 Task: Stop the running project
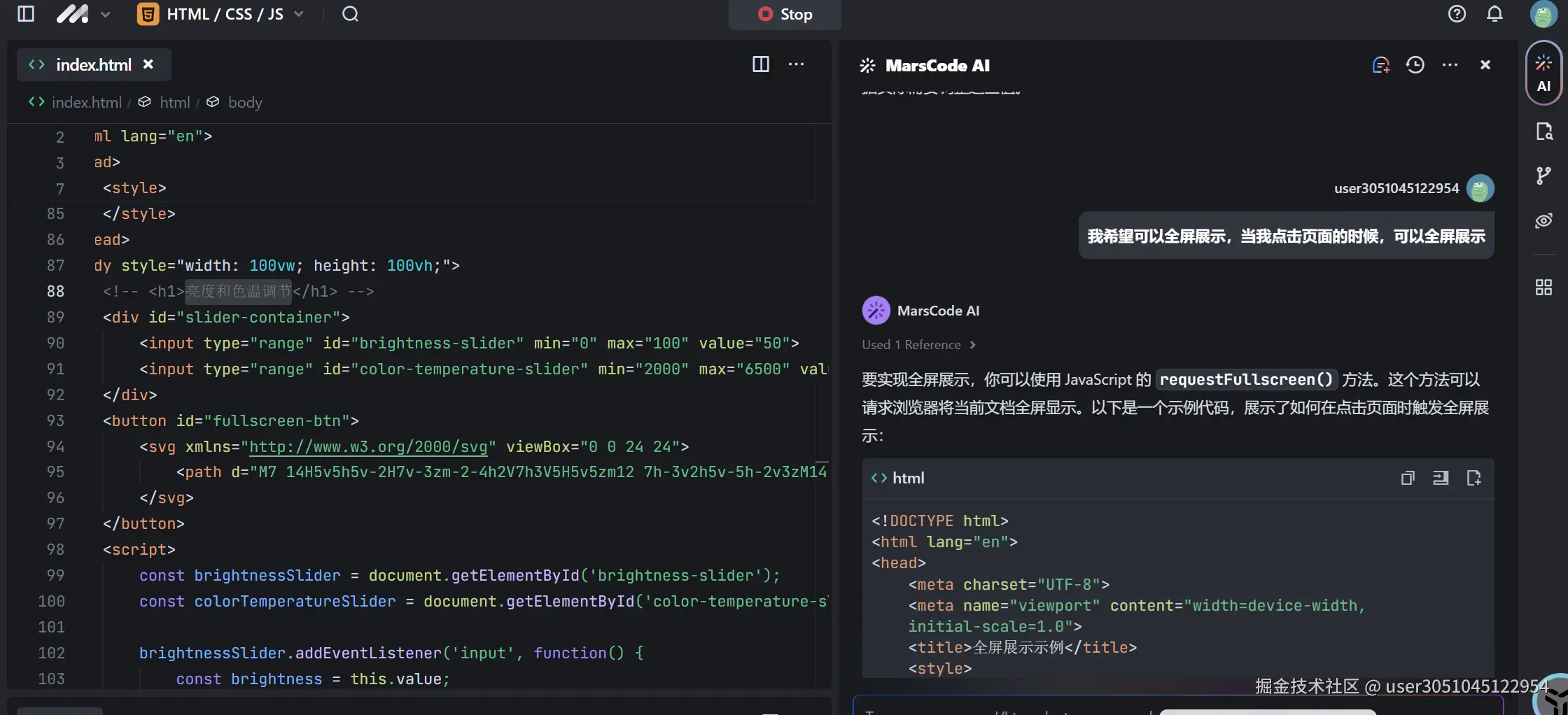[x=785, y=14]
